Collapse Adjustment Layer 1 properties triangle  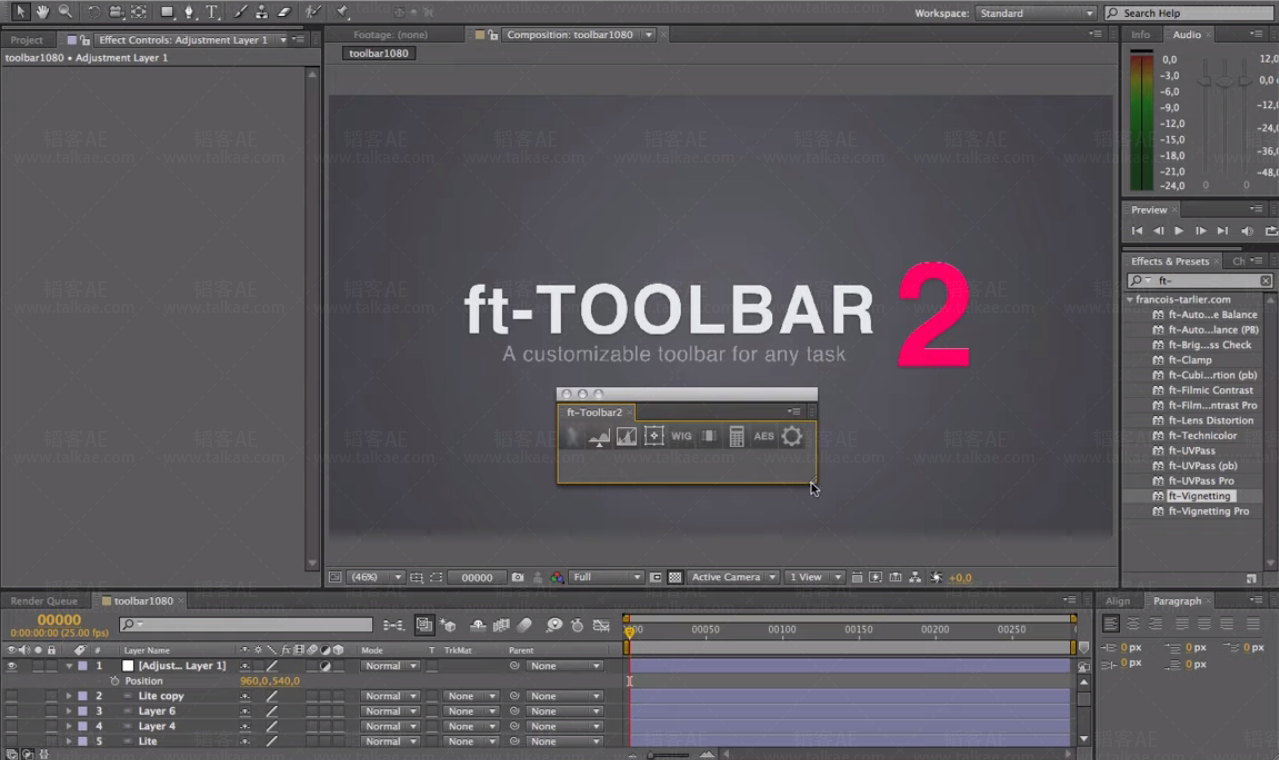69,666
